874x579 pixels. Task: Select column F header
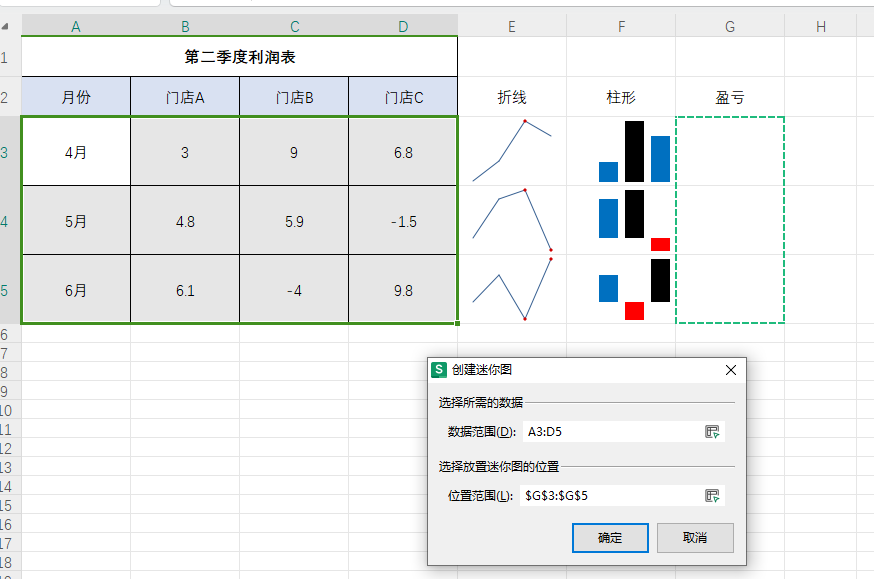621,26
